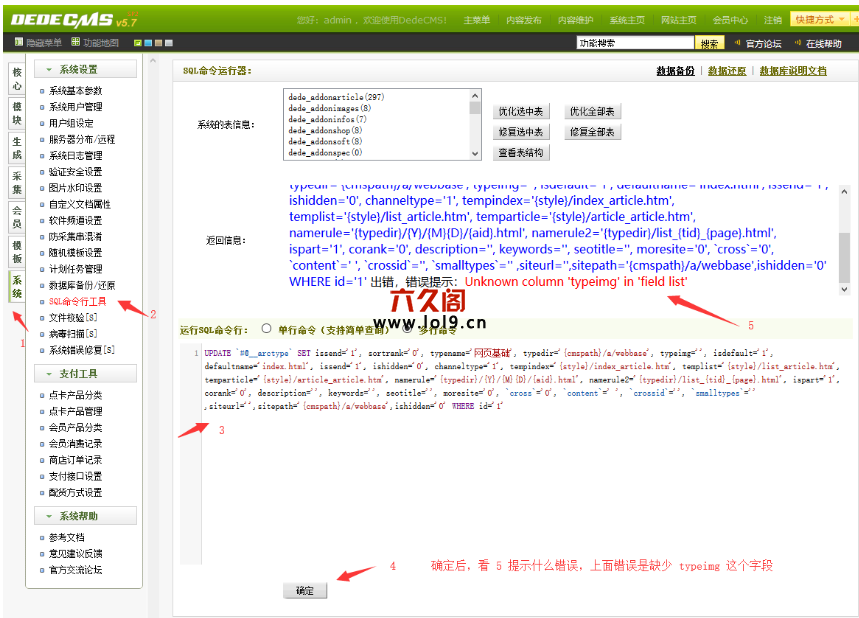This screenshot has width=859, height=618.
Task: Open 在线帮助 via its speaker icon
Action: click(x=798, y=43)
